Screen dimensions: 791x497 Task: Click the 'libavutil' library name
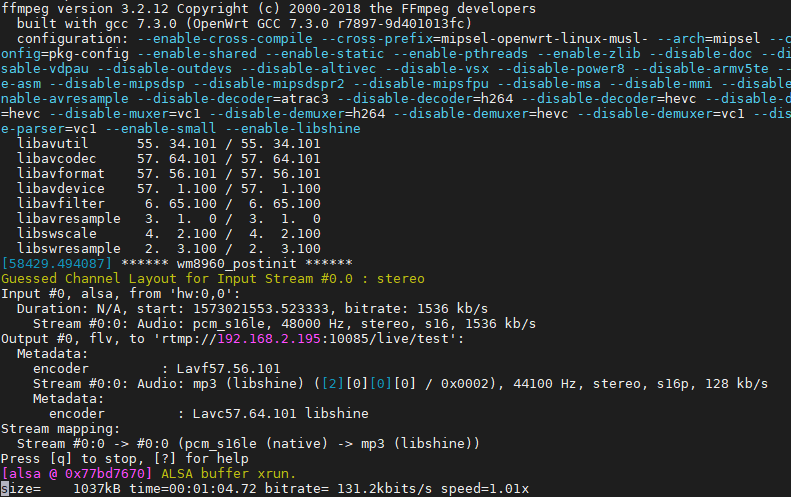click(52, 143)
